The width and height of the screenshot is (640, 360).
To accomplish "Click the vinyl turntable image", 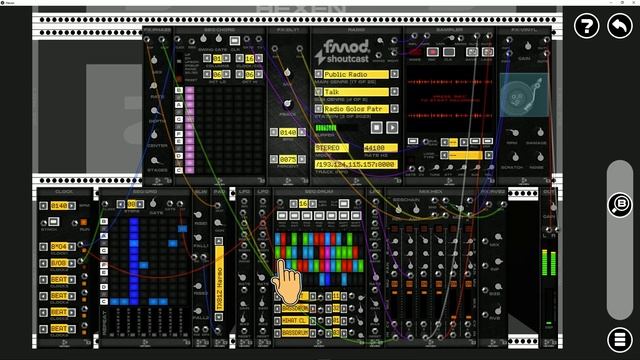I will 524,95.
